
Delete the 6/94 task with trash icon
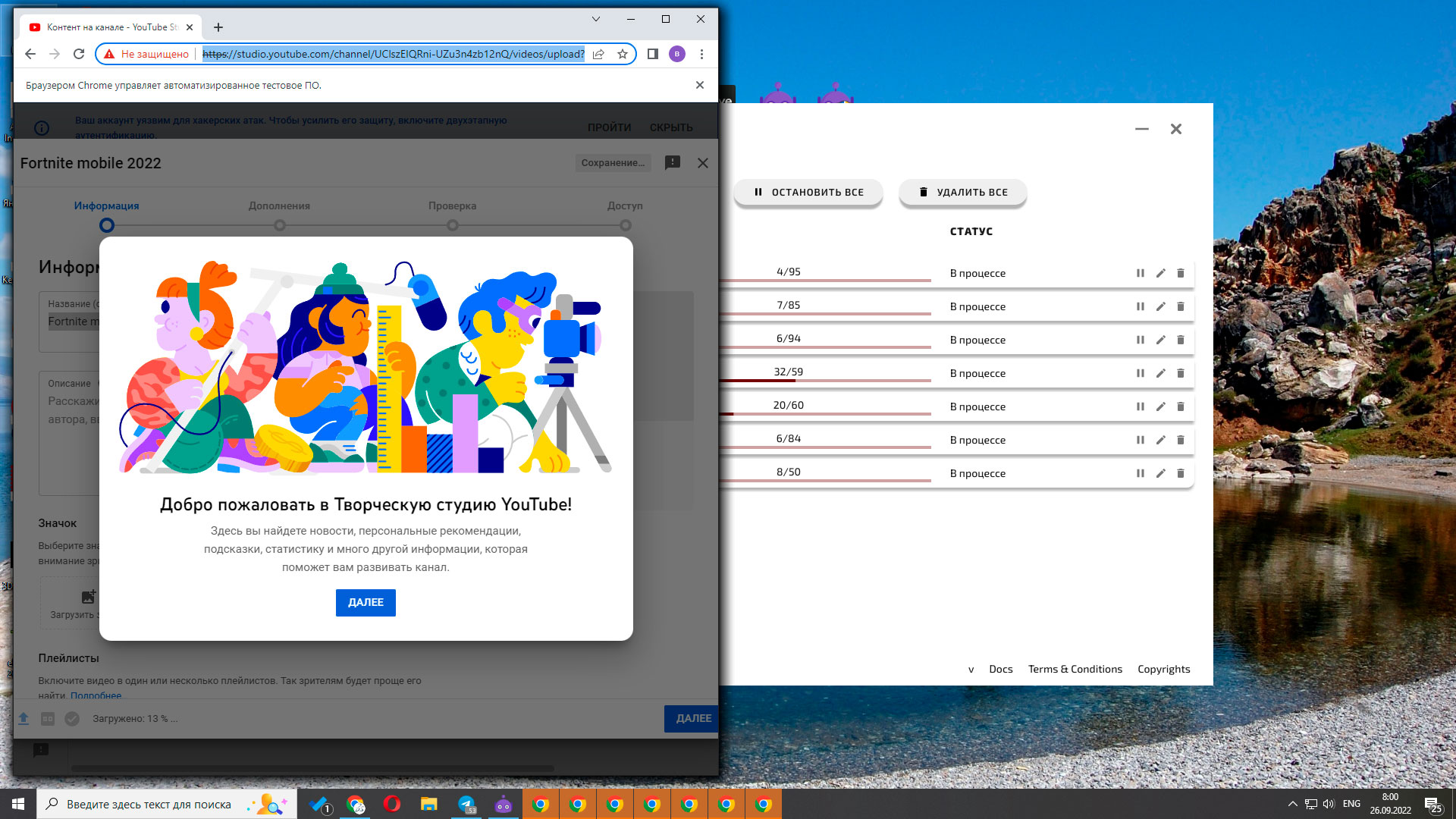click(1181, 340)
